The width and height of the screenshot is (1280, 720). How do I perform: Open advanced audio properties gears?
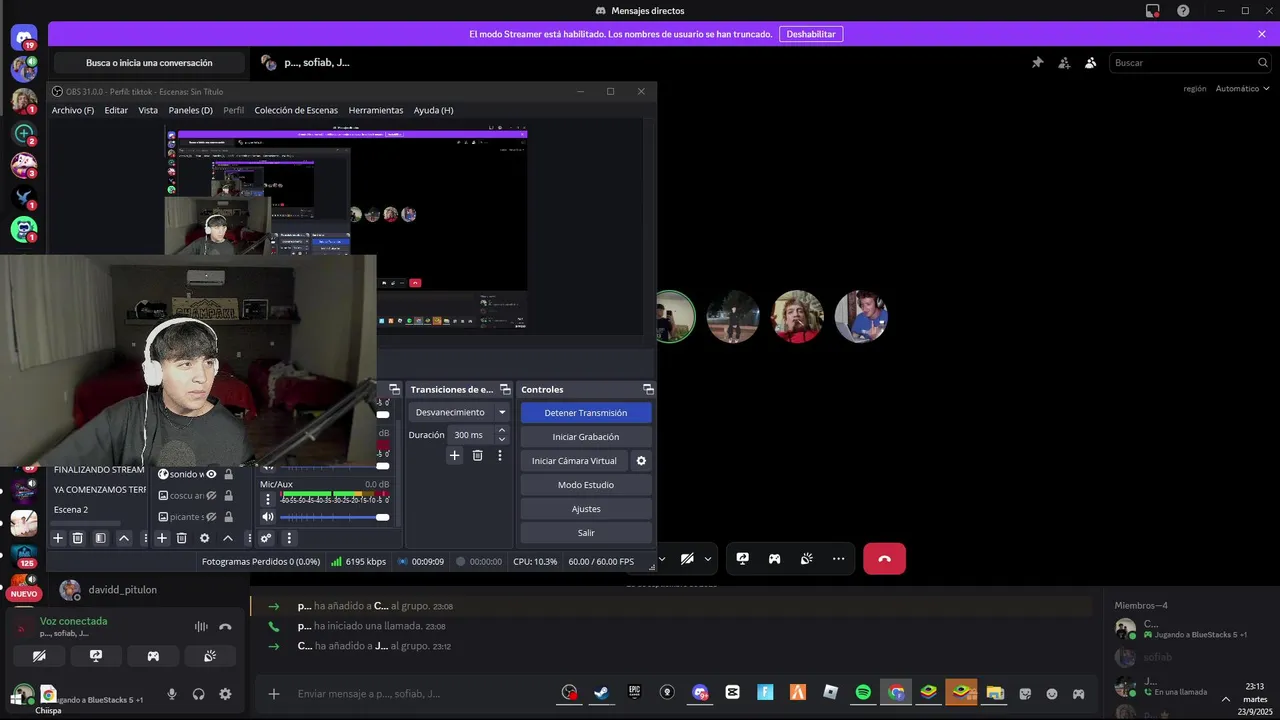(266, 538)
